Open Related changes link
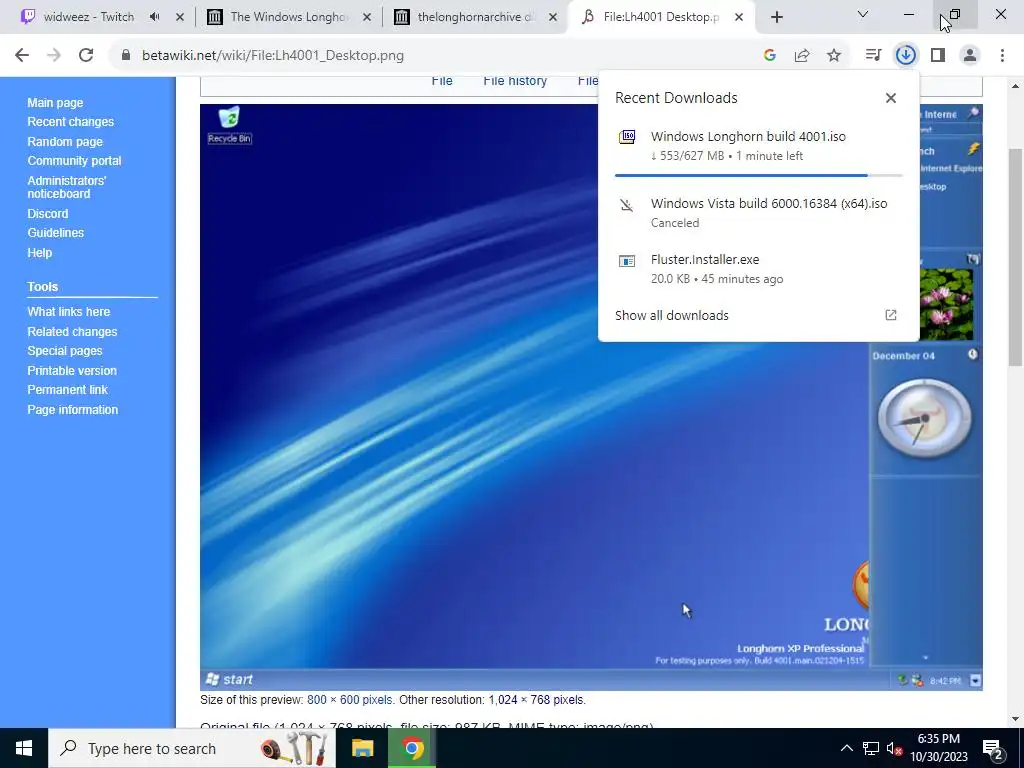Image resolution: width=1024 pixels, height=768 pixels. [x=72, y=332]
